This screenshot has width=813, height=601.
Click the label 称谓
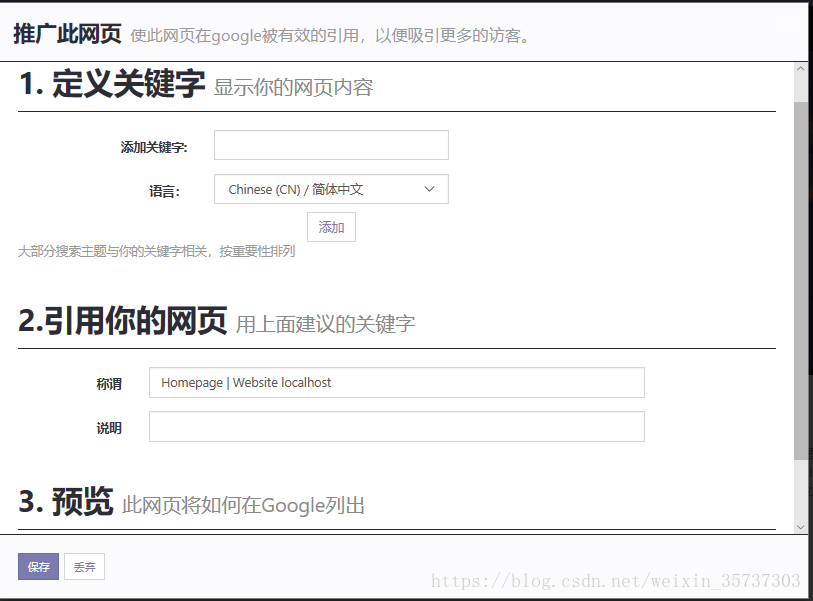pyautogui.click(x=109, y=384)
